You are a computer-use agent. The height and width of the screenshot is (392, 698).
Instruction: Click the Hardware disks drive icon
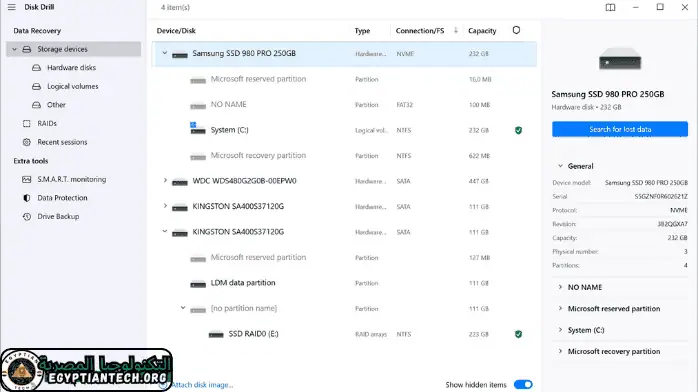[37, 68]
